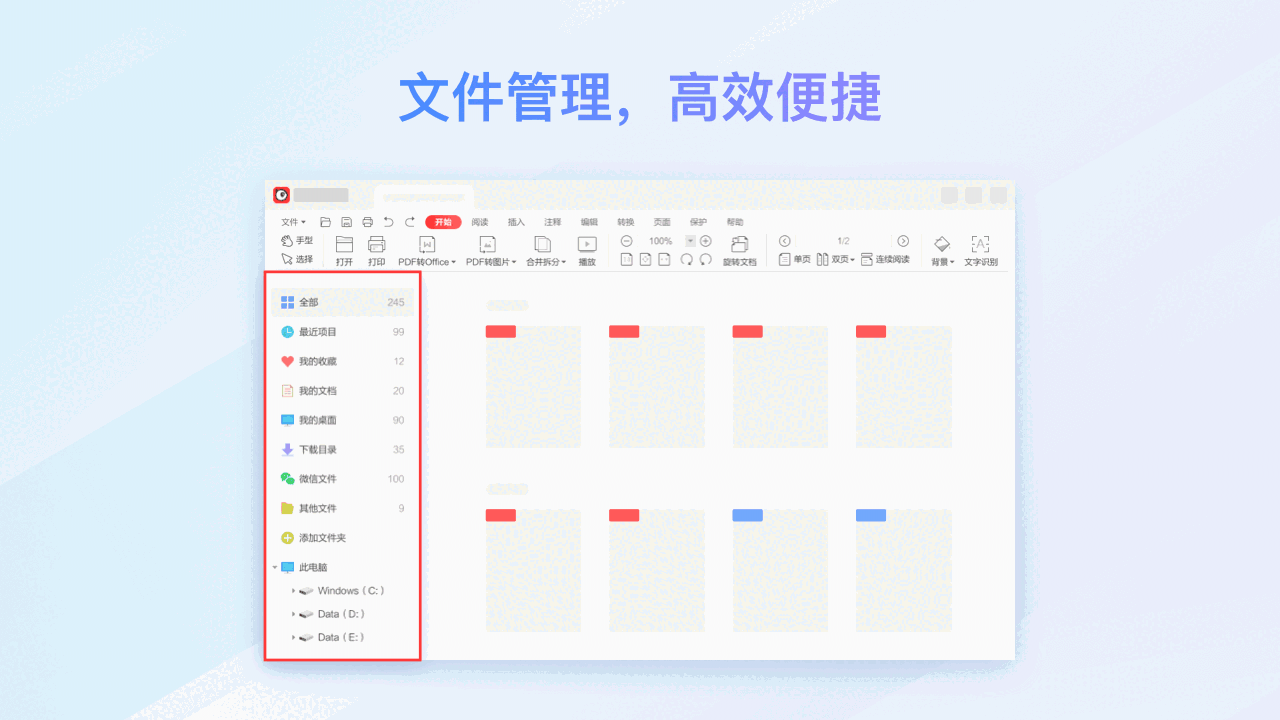This screenshot has width=1280, height=720.
Task: Switch to the 注释 ribbon tab
Action: [x=552, y=222]
